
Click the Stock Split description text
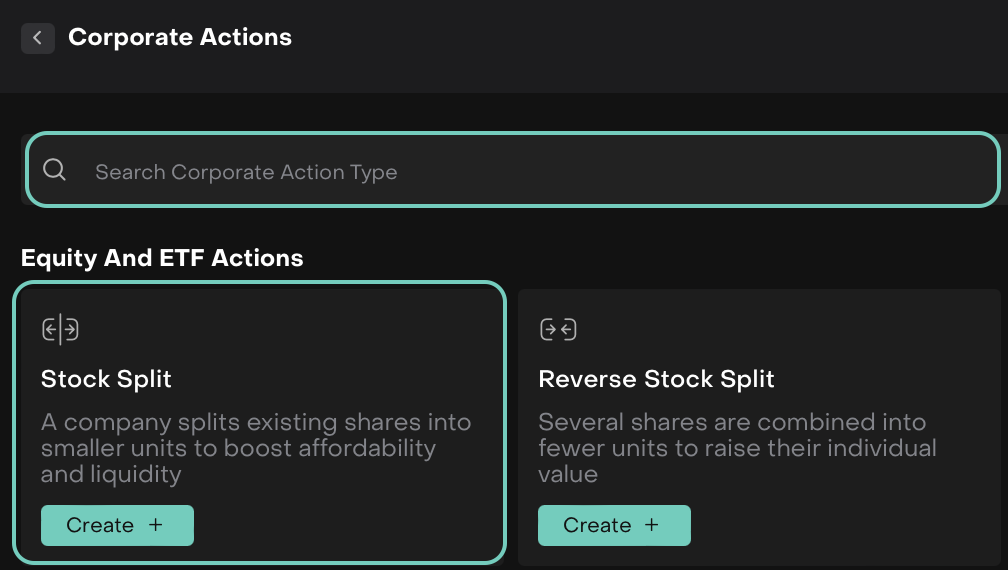pyautogui.click(x=255, y=448)
